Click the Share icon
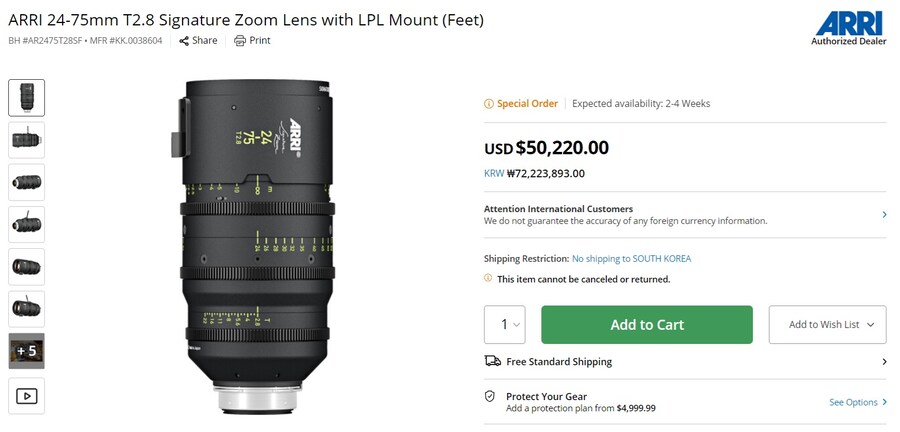Image resolution: width=900 pixels, height=432 pixels. point(184,41)
